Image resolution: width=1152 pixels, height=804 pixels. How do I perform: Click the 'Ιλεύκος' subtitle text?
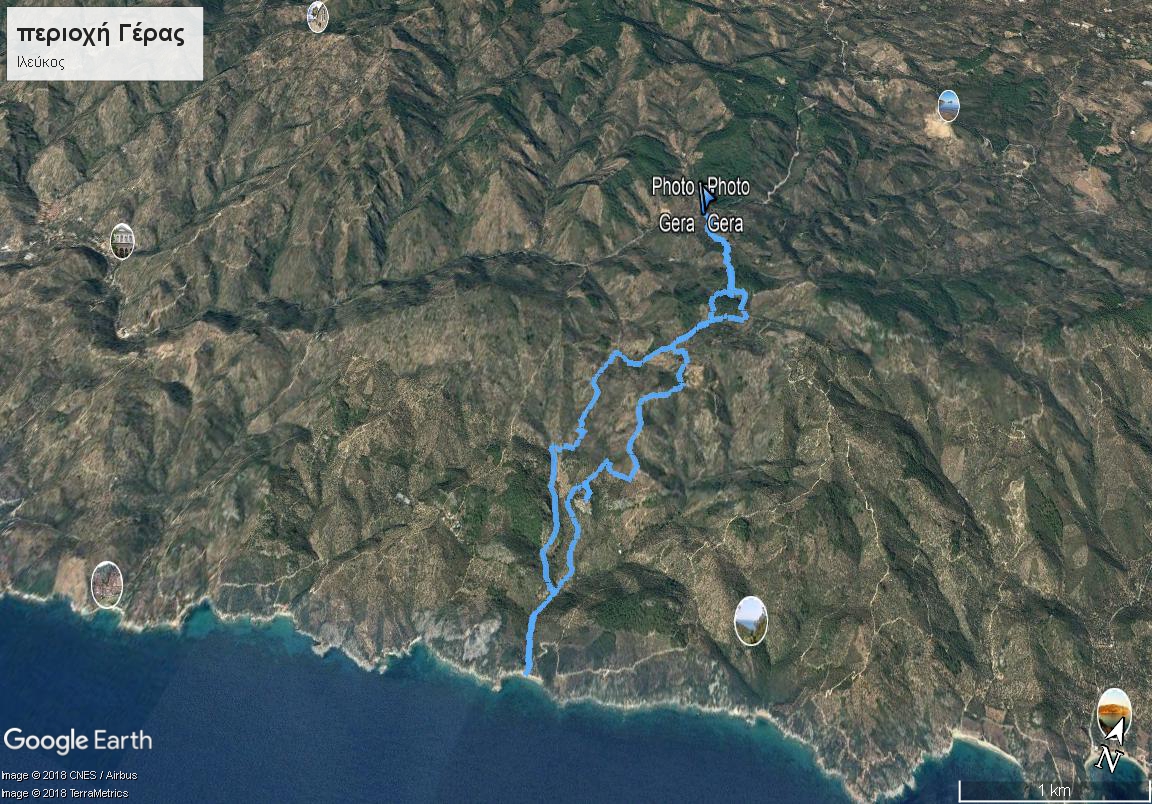(40, 62)
